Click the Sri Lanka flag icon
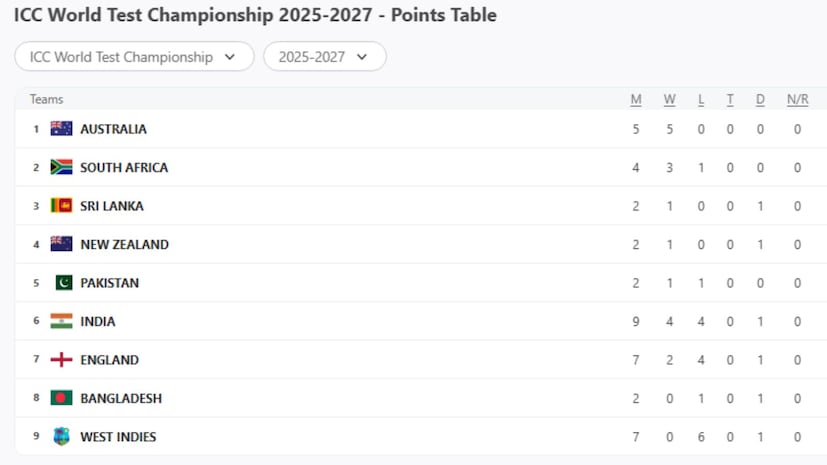This screenshot has width=827, height=465. point(61,206)
